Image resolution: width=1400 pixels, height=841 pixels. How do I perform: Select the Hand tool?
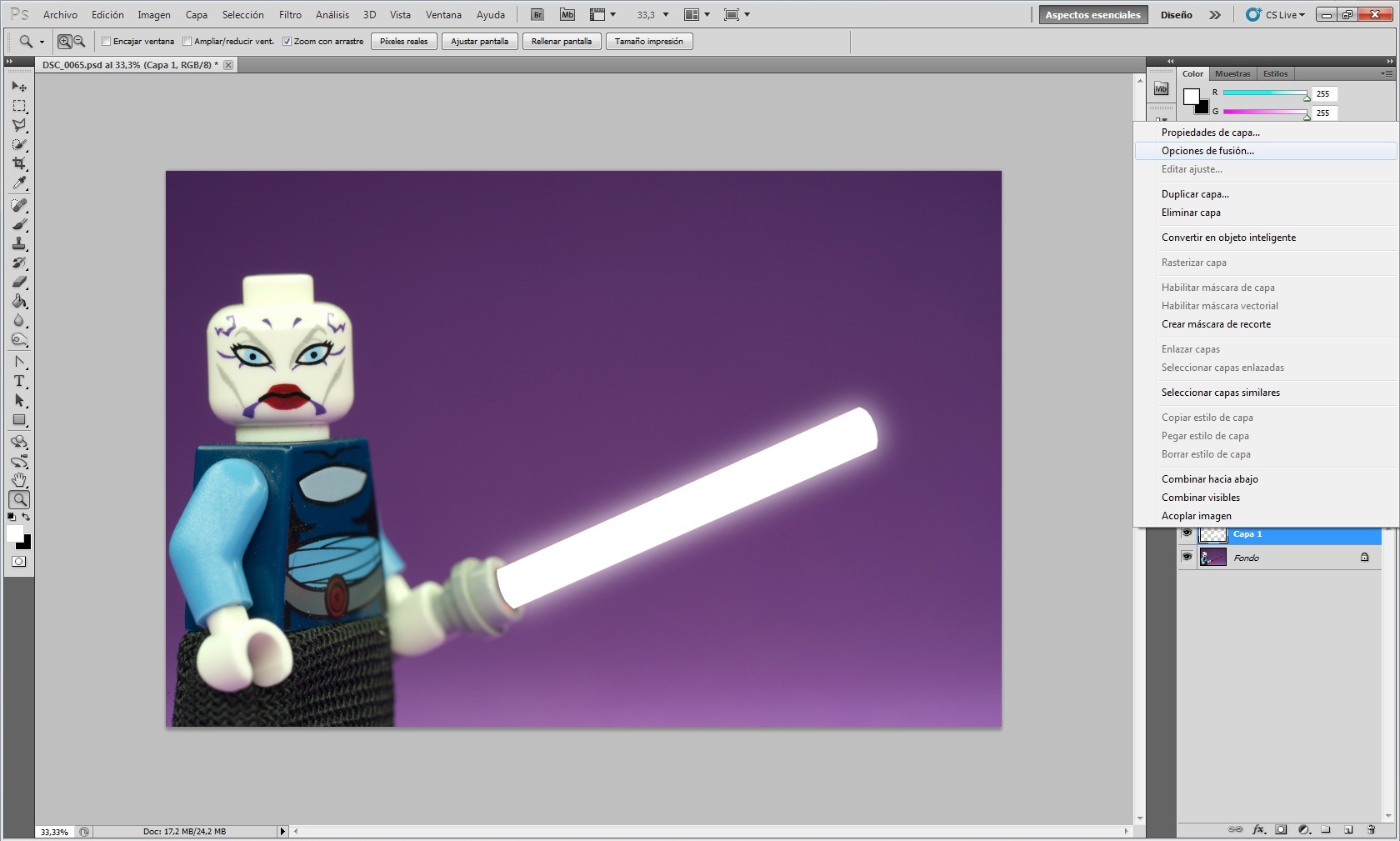point(19,480)
